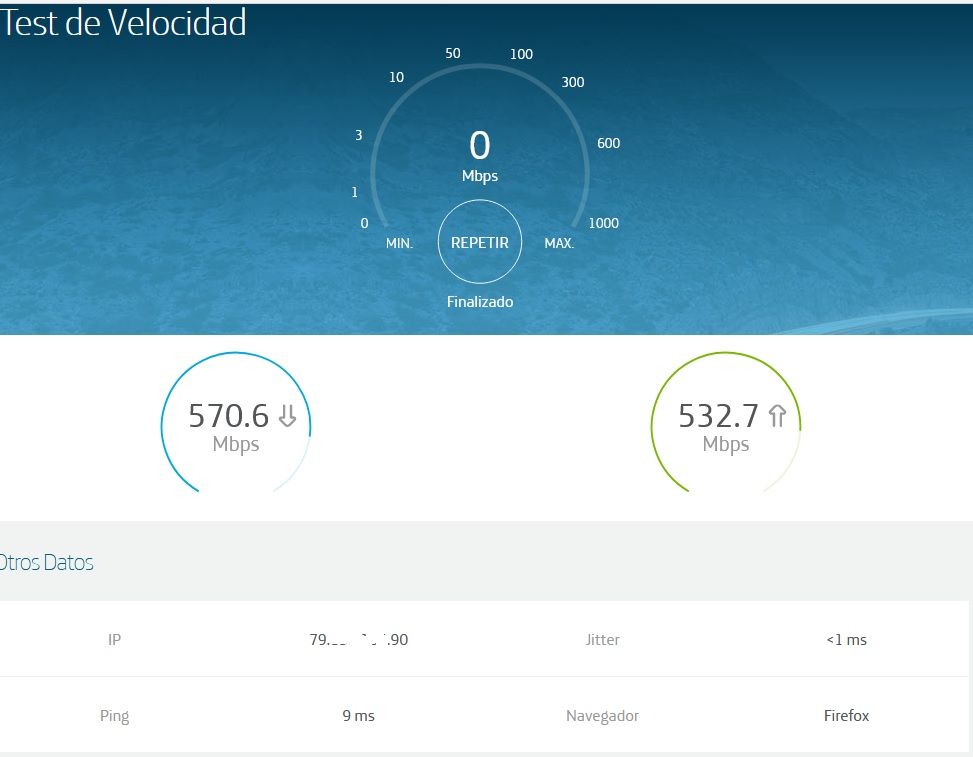Click the upload arrow icon beside 532.7
The image size is (973, 757).
776,416
